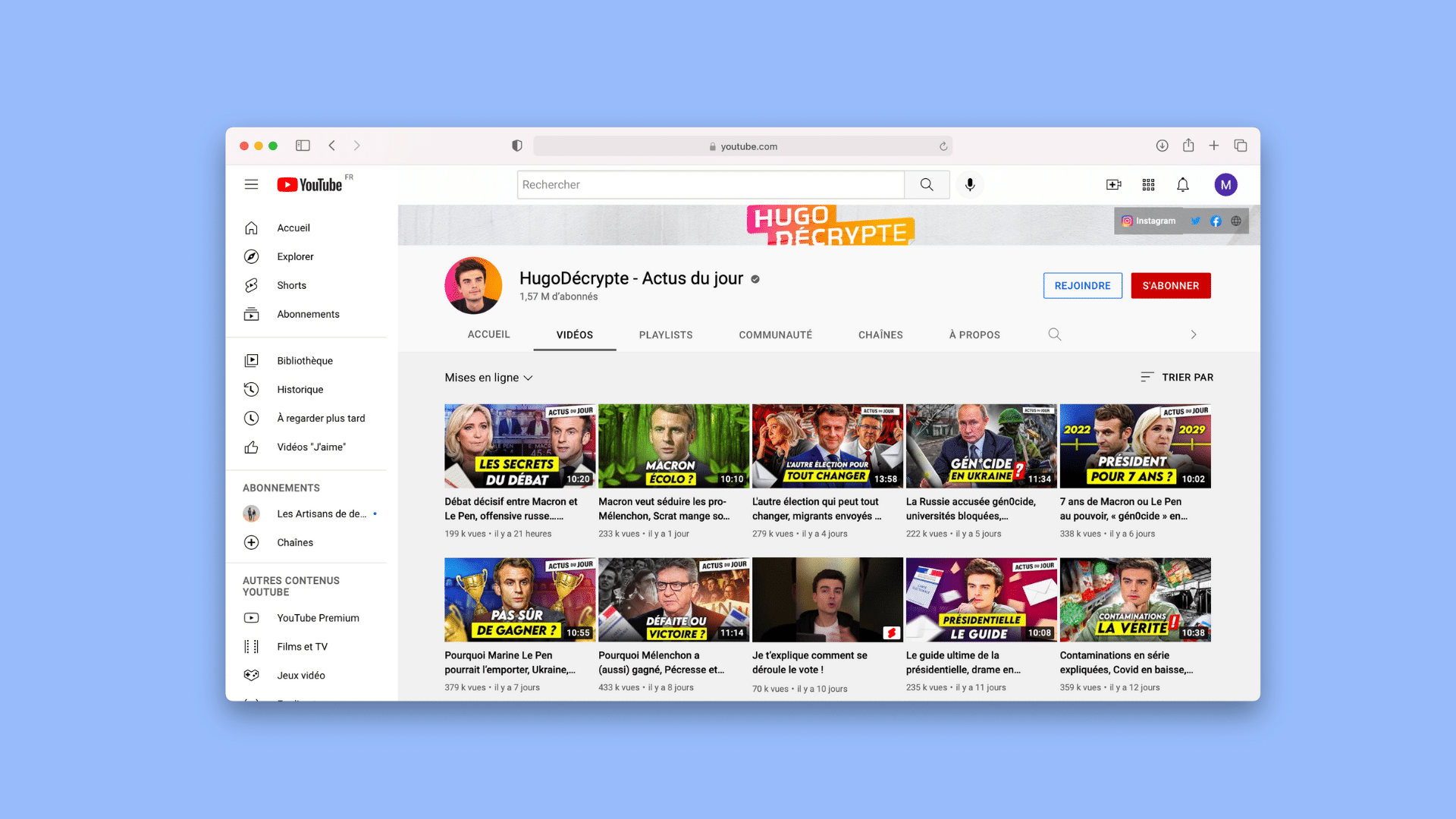Open the YouTube apps grid
Viewport: 1456px width, 819px height.
point(1148,184)
